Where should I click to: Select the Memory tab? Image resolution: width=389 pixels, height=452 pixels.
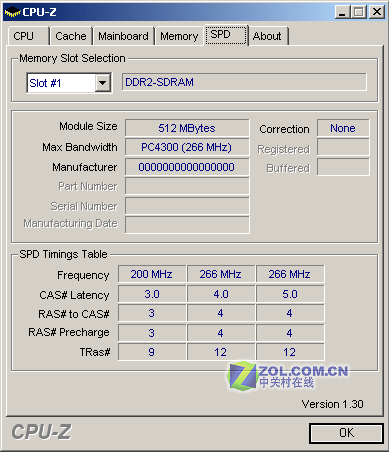179,36
